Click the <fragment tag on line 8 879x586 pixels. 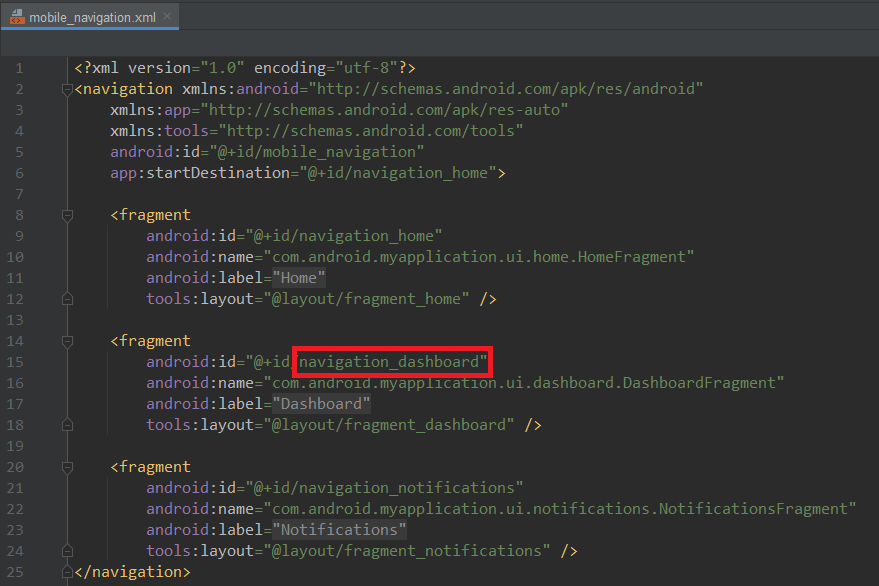coord(150,215)
